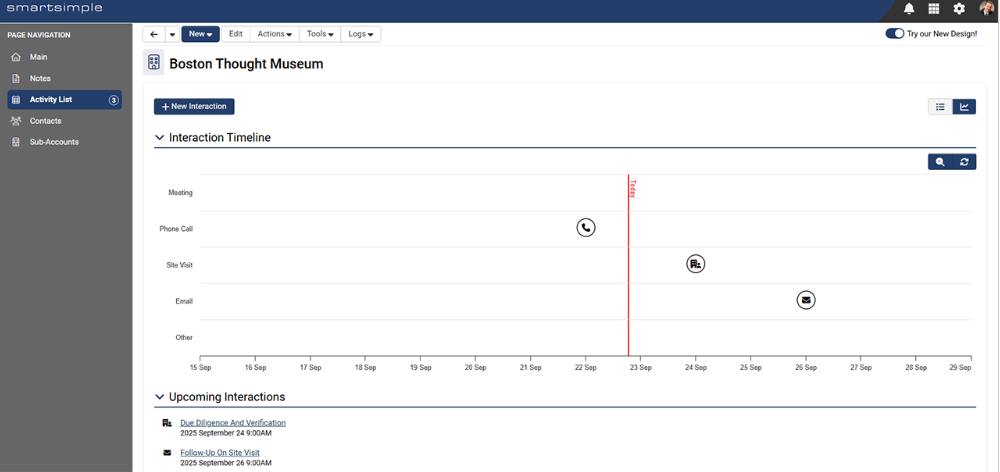The height and width of the screenshot is (472, 1000).
Task: Click the Activity List count badge 3
Action: tap(114, 100)
